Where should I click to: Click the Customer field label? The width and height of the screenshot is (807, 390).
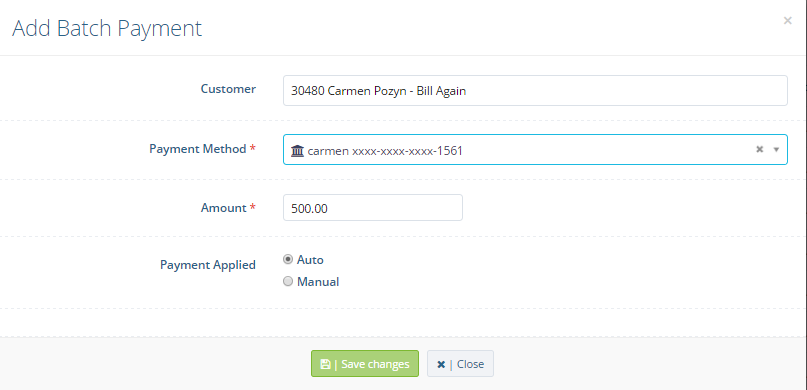[x=228, y=89]
